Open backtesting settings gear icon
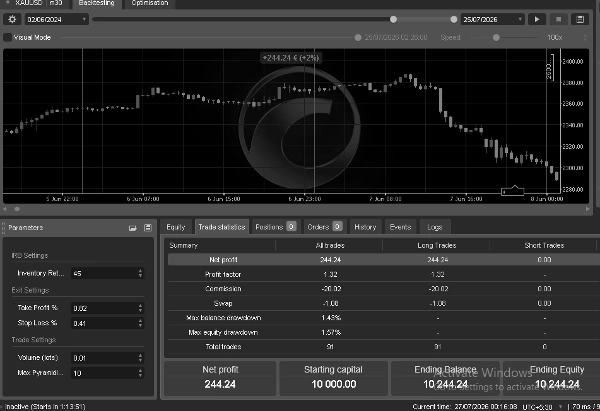The width and height of the screenshot is (600, 411). click(12, 19)
